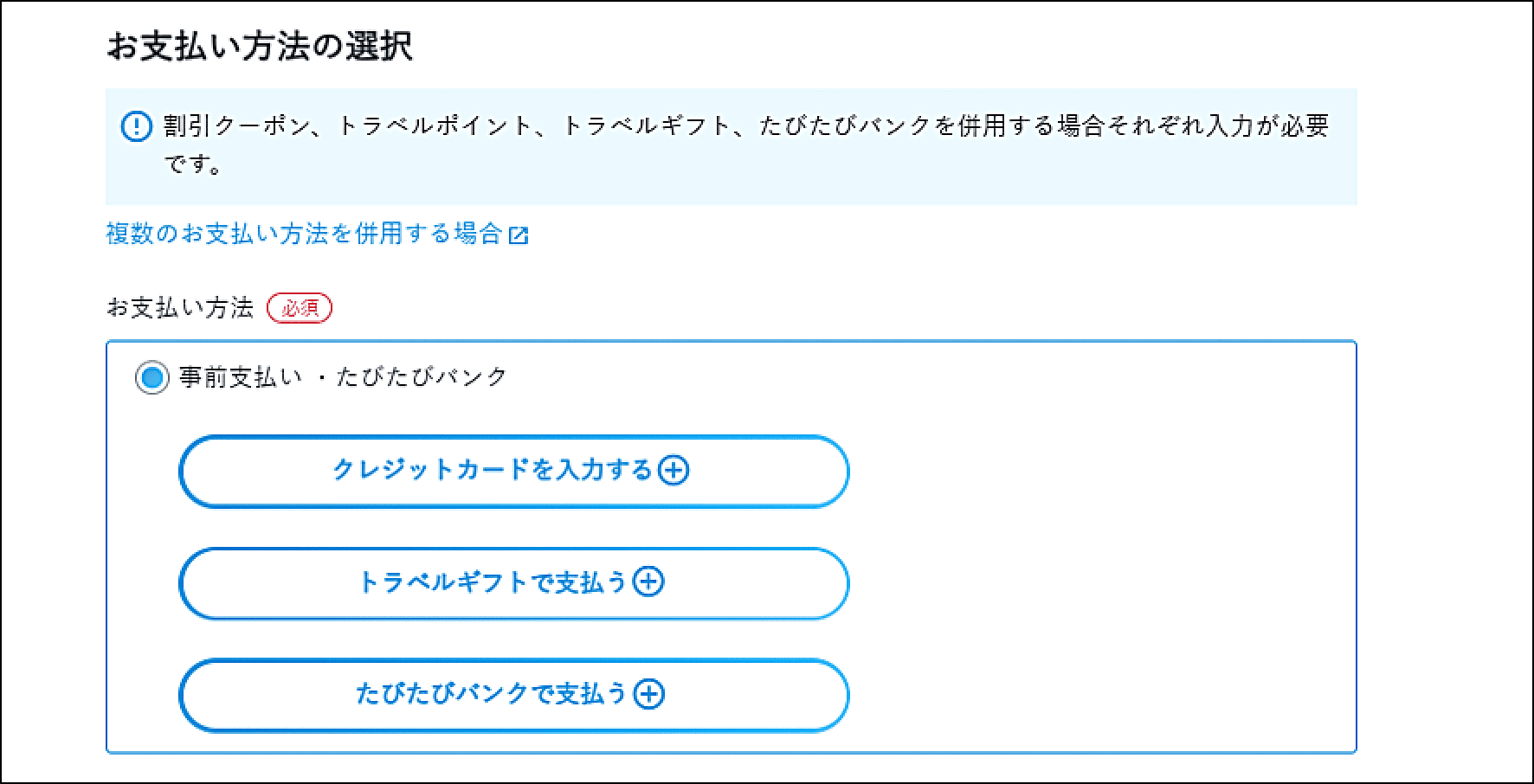Click the exclamation info icon in the notice
Viewport: 1534px width, 784px height.
pos(136,127)
